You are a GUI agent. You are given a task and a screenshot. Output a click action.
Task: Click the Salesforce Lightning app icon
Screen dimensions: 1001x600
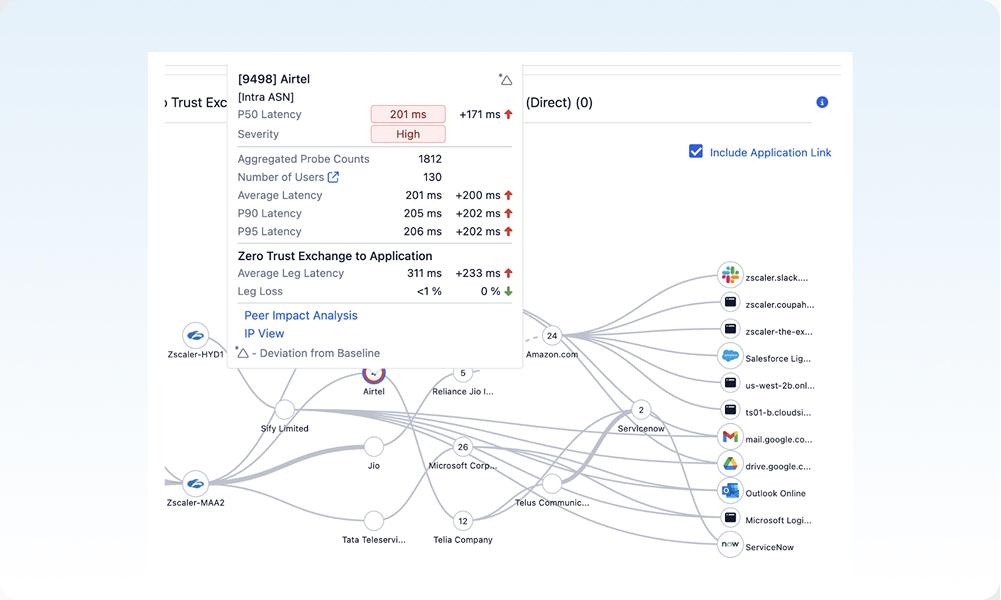click(x=730, y=356)
